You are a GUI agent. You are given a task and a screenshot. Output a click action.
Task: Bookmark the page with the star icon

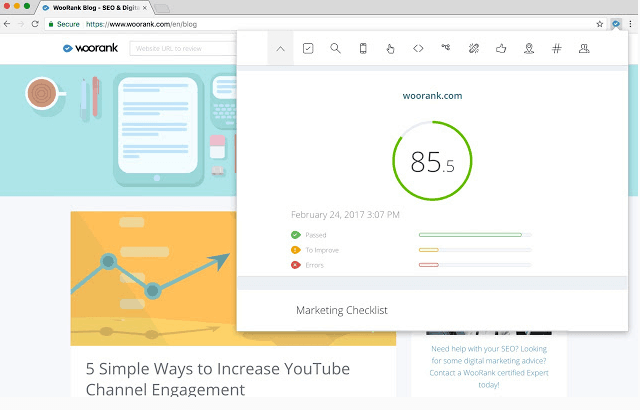click(600, 24)
